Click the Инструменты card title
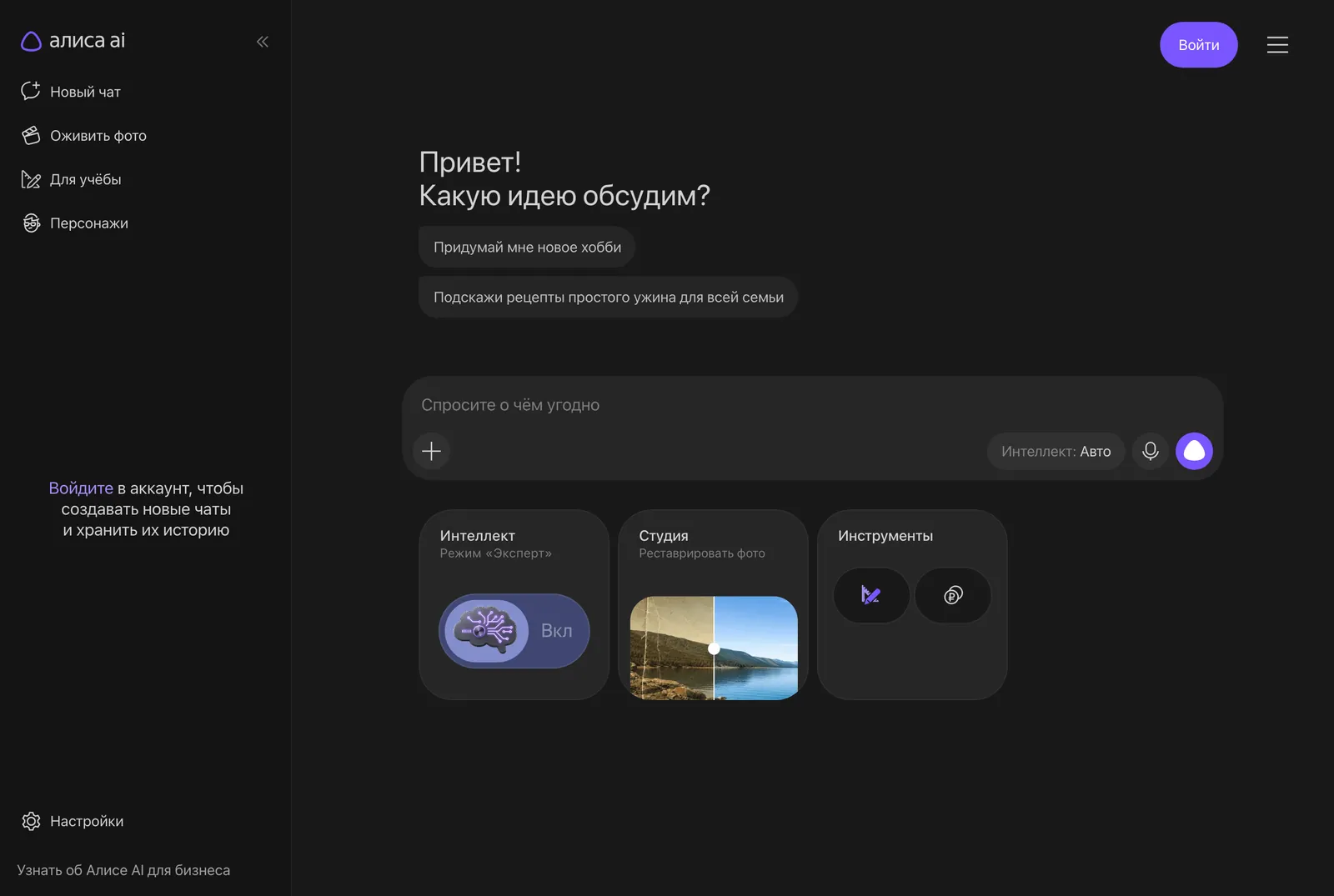This screenshot has height=896, width=1334. click(x=885, y=536)
